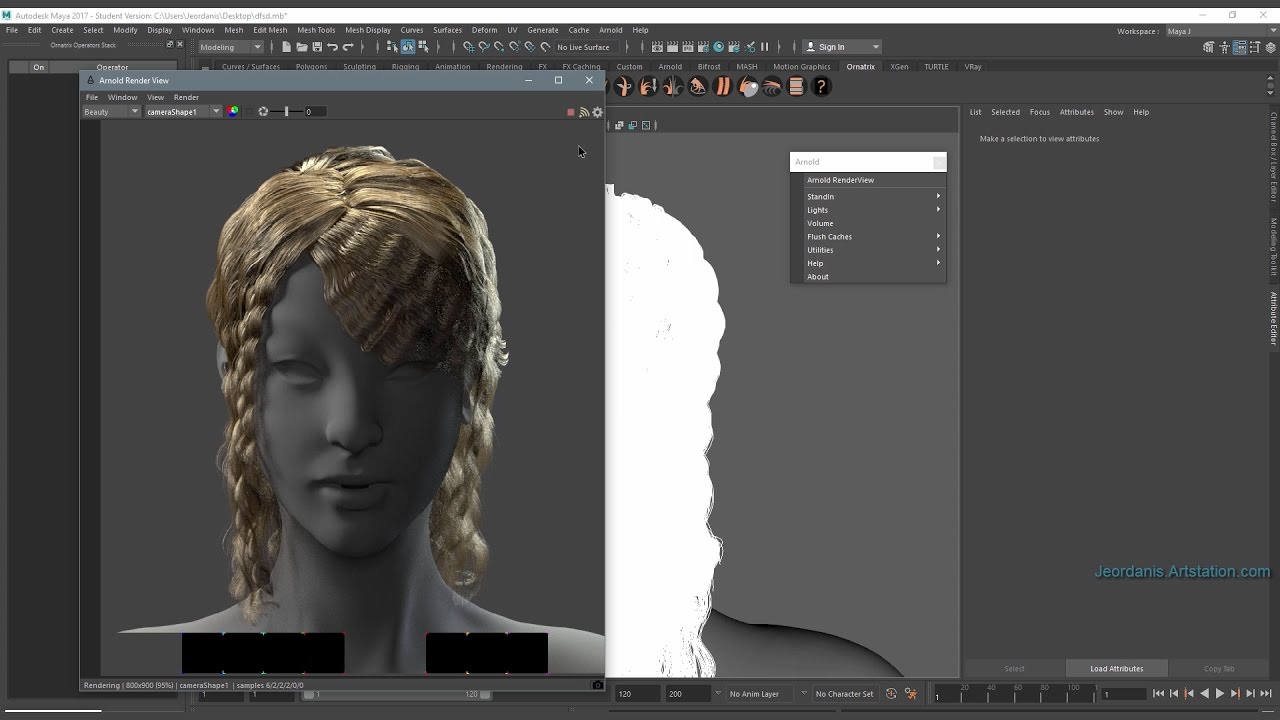Open the cameraShape1 camera dropdown

tap(184, 112)
